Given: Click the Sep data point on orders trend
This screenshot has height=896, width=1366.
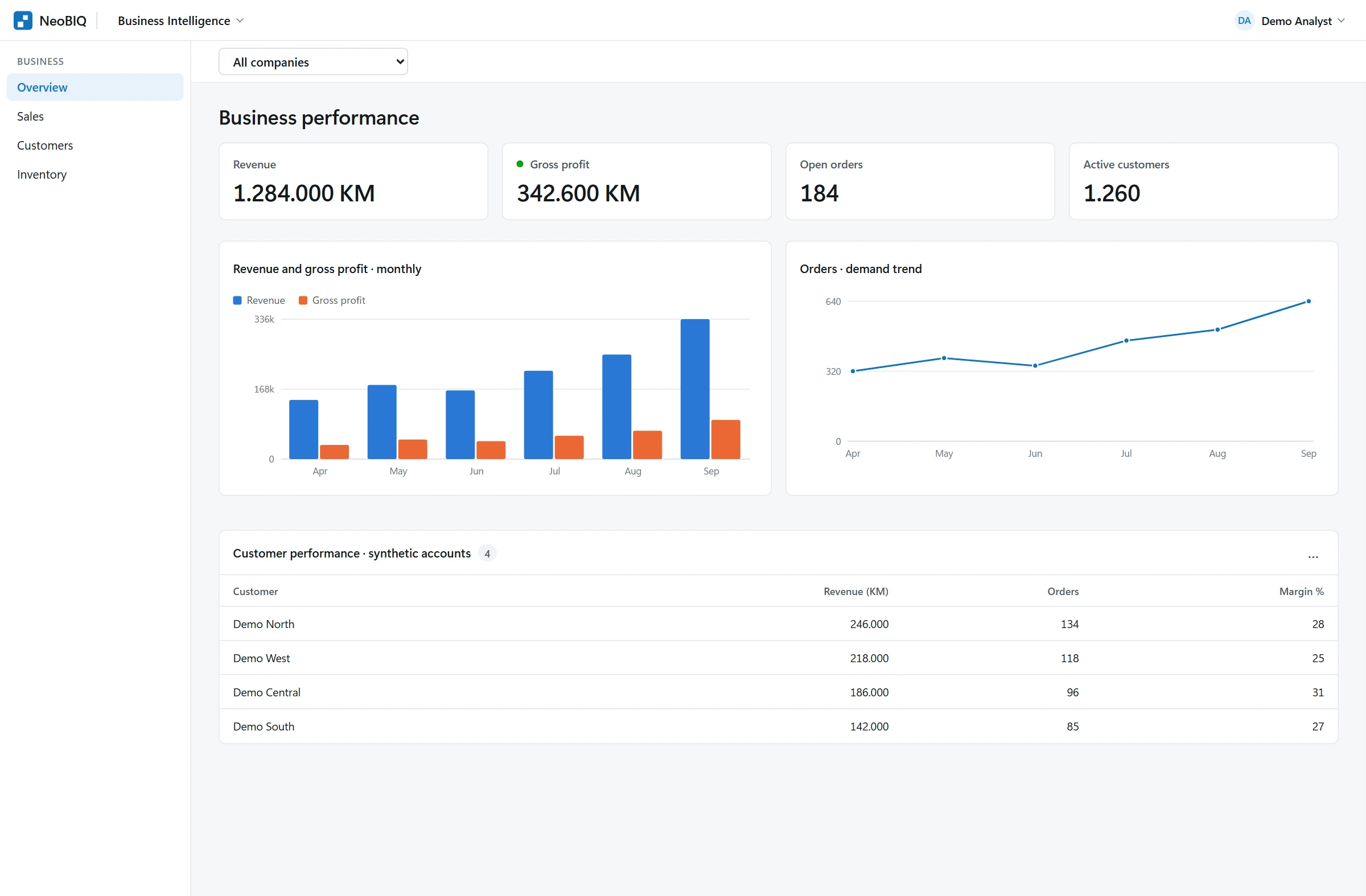Looking at the screenshot, I should tap(1308, 301).
